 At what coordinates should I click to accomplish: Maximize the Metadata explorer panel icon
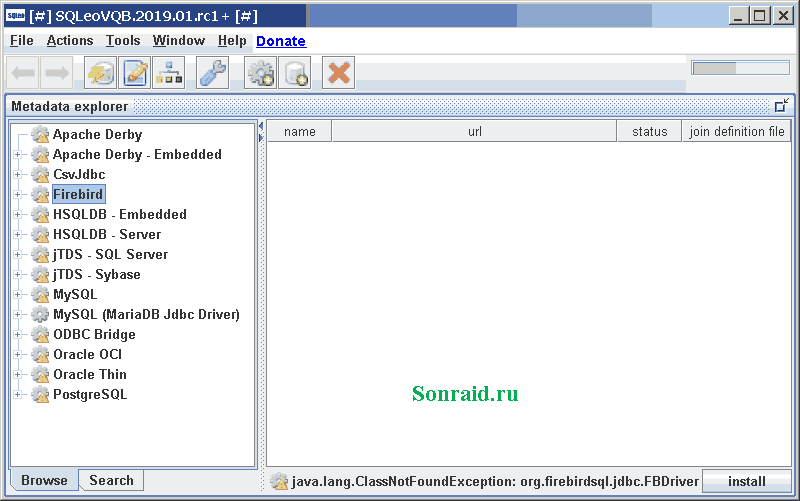781,105
